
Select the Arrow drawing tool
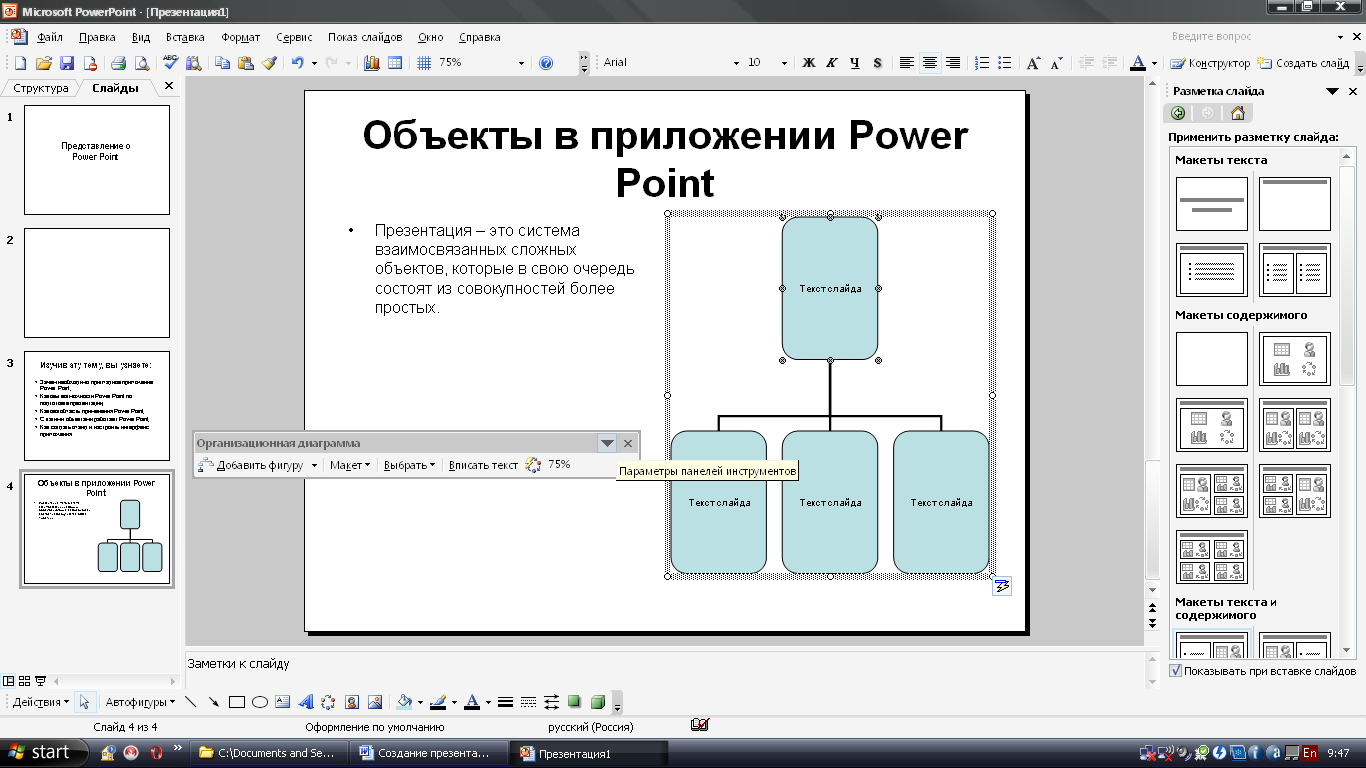(213, 702)
